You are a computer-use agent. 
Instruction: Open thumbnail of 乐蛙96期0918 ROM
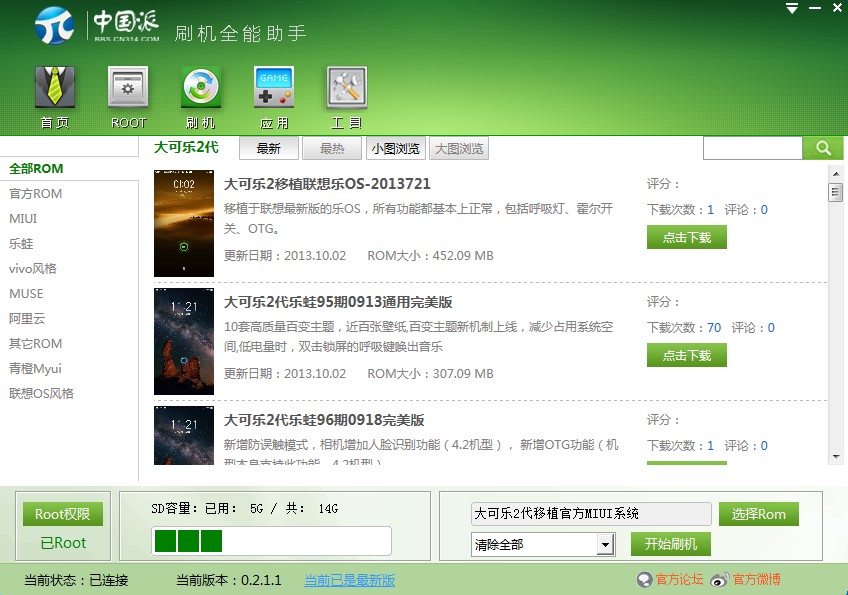tap(184, 435)
